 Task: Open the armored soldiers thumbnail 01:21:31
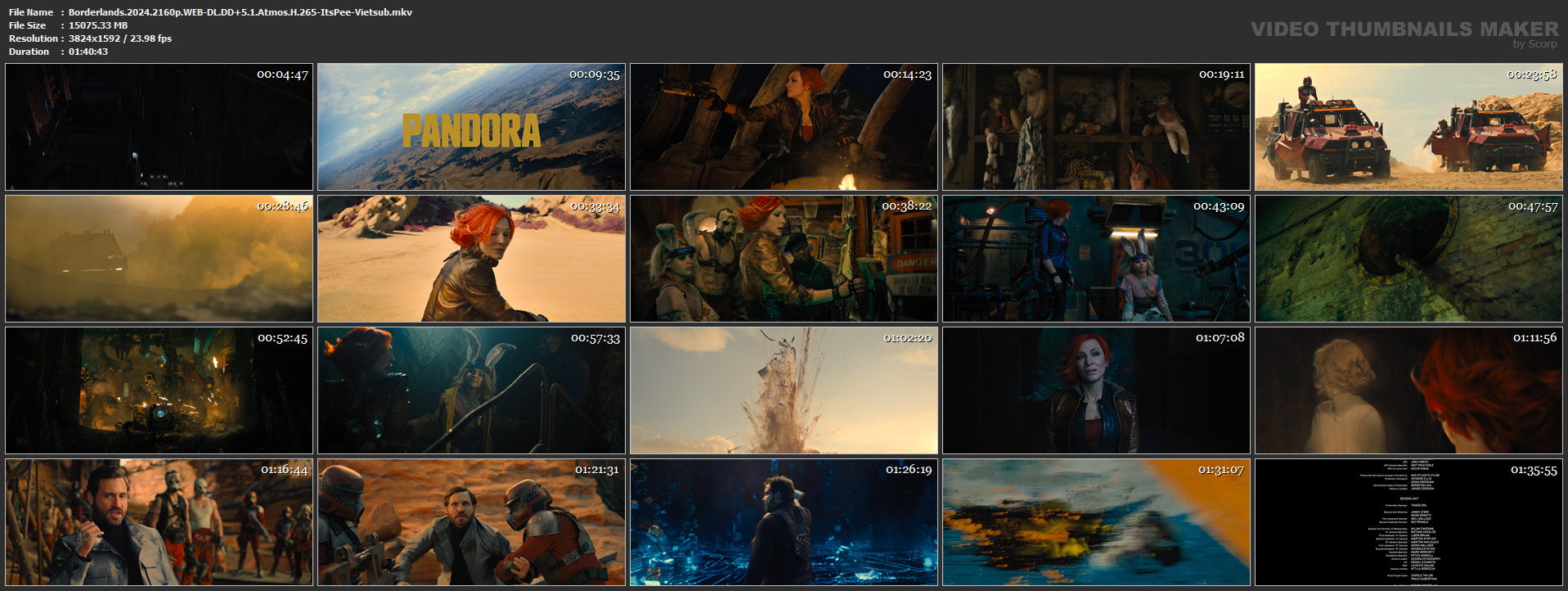click(x=471, y=522)
